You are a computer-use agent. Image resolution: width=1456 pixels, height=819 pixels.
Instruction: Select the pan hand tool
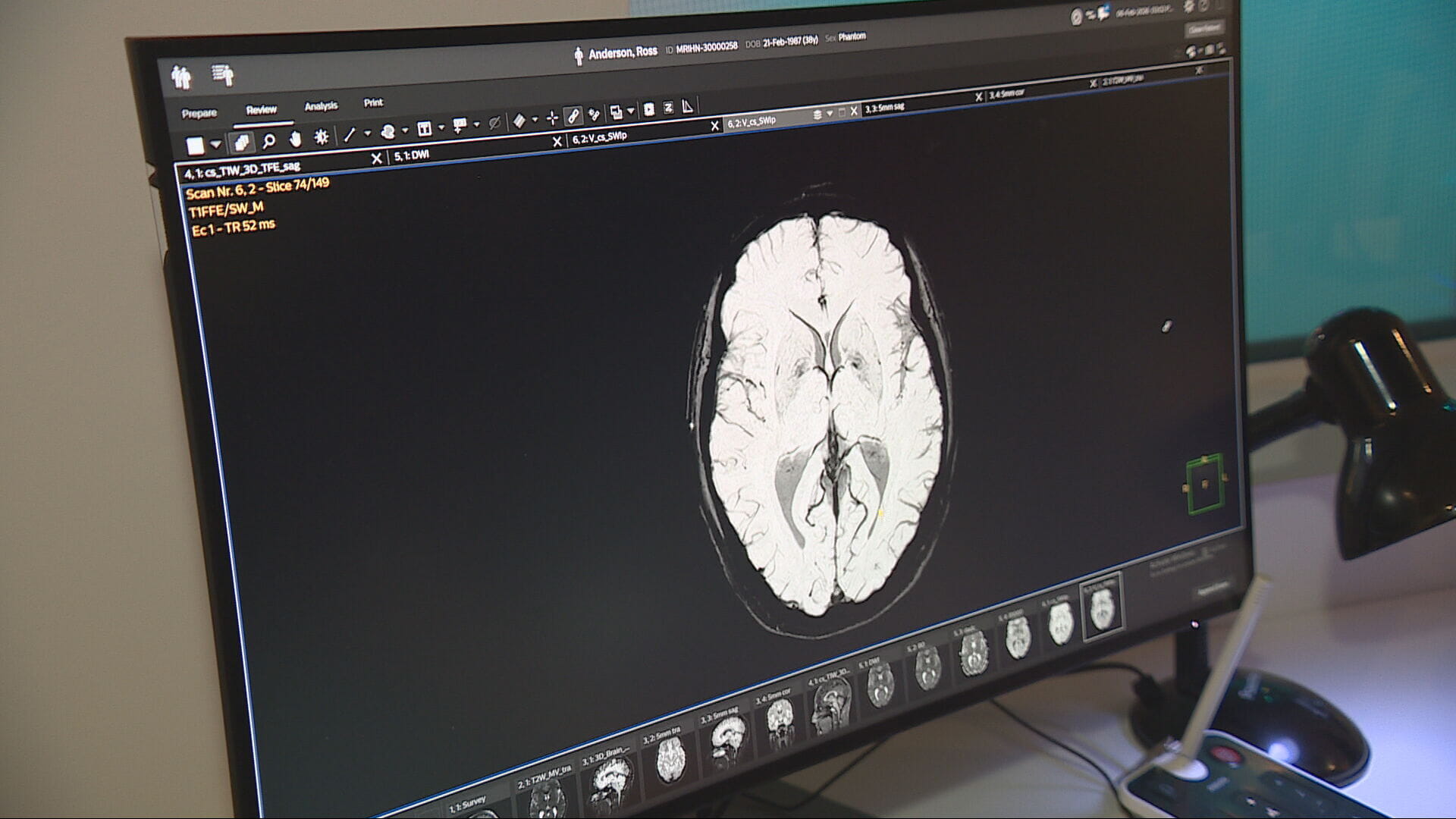pyautogui.click(x=296, y=139)
